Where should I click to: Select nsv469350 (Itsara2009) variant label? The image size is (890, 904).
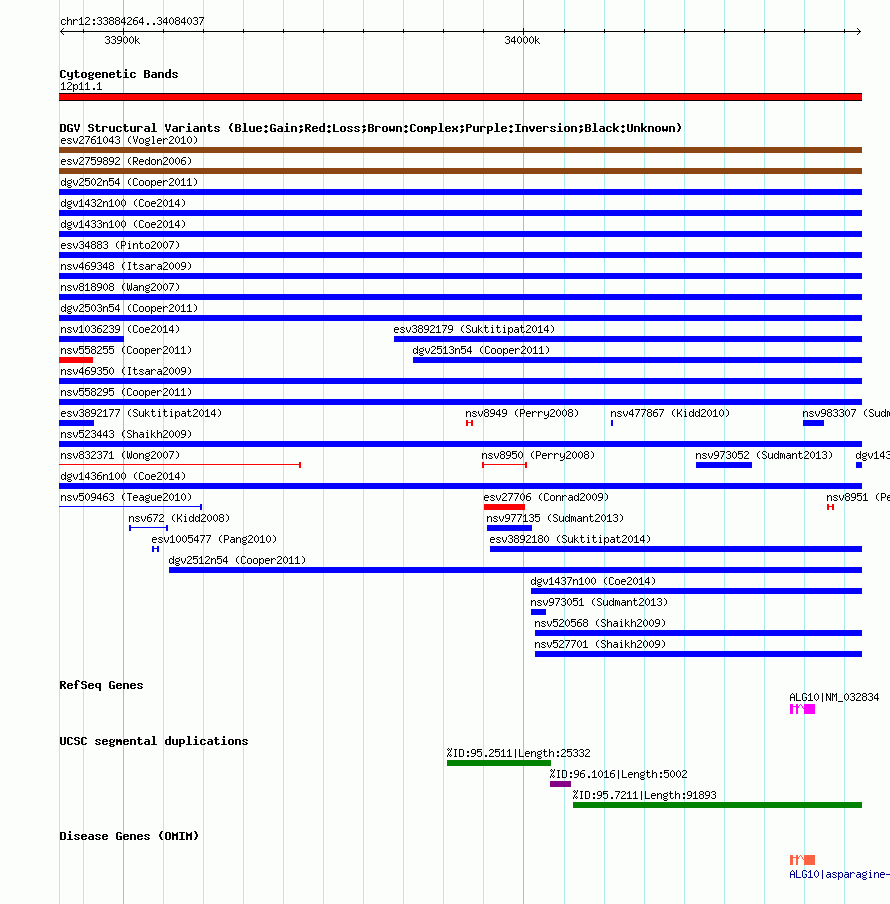coord(126,371)
